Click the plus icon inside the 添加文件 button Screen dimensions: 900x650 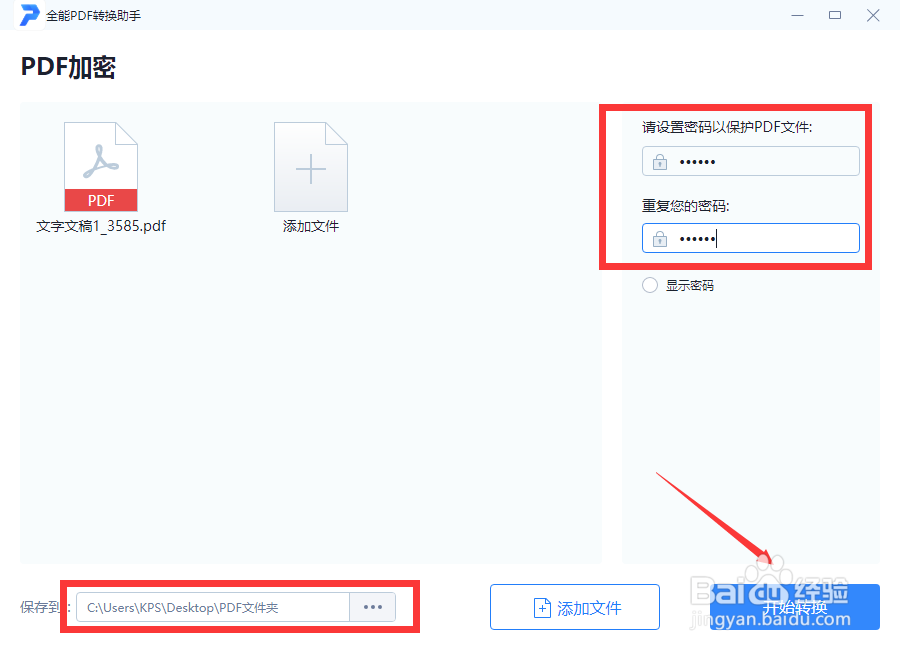pyautogui.click(x=541, y=607)
